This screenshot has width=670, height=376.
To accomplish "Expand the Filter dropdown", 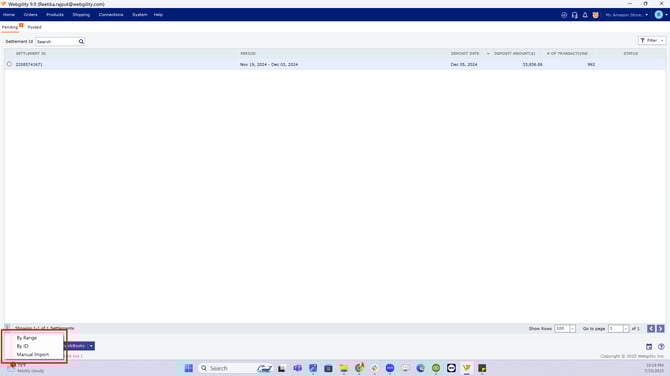I will click(x=652, y=41).
